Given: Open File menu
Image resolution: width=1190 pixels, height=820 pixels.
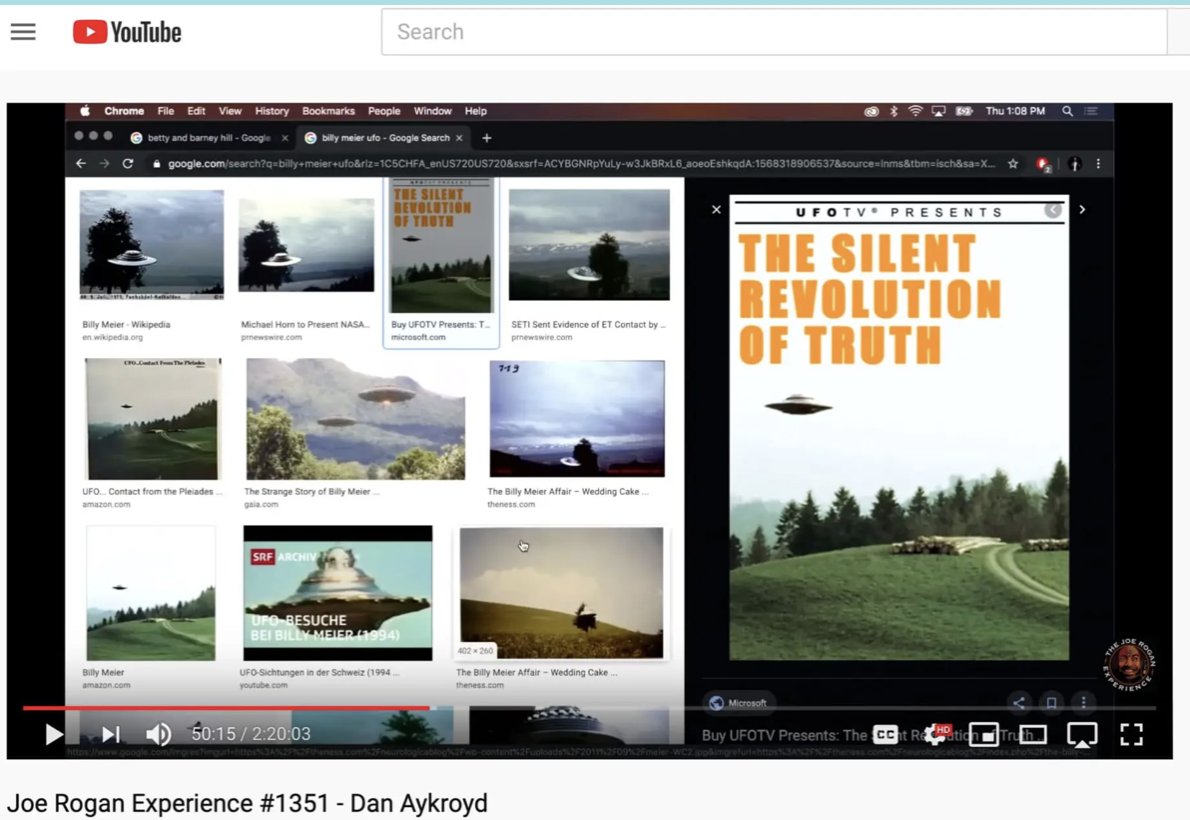Looking at the screenshot, I should (165, 111).
